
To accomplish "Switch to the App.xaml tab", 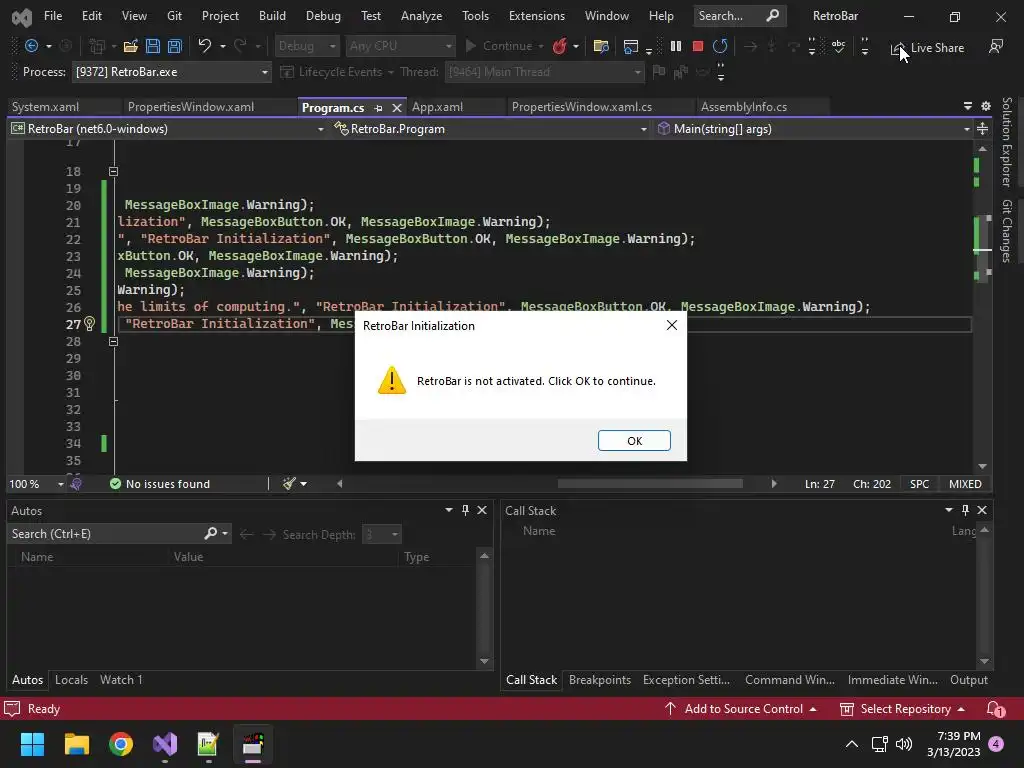I will [437, 107].
